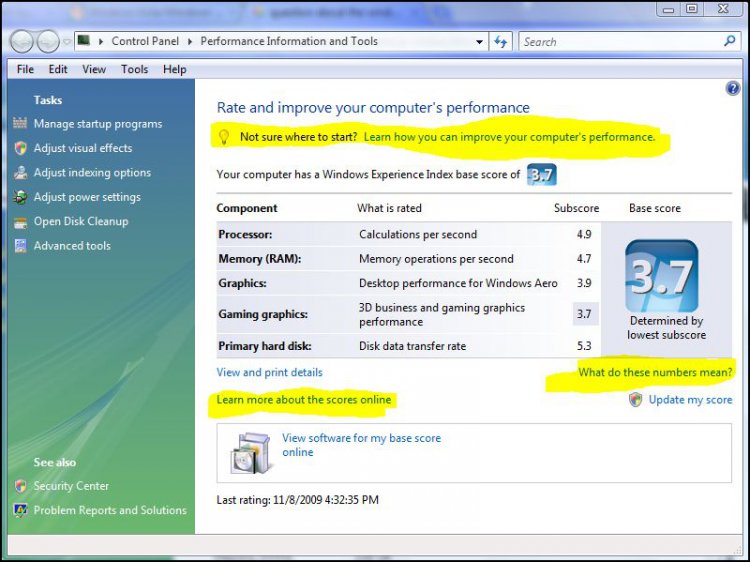Click the Memory (RAM): row label
This screenshot has height=562, width=750.
point(260,259)
